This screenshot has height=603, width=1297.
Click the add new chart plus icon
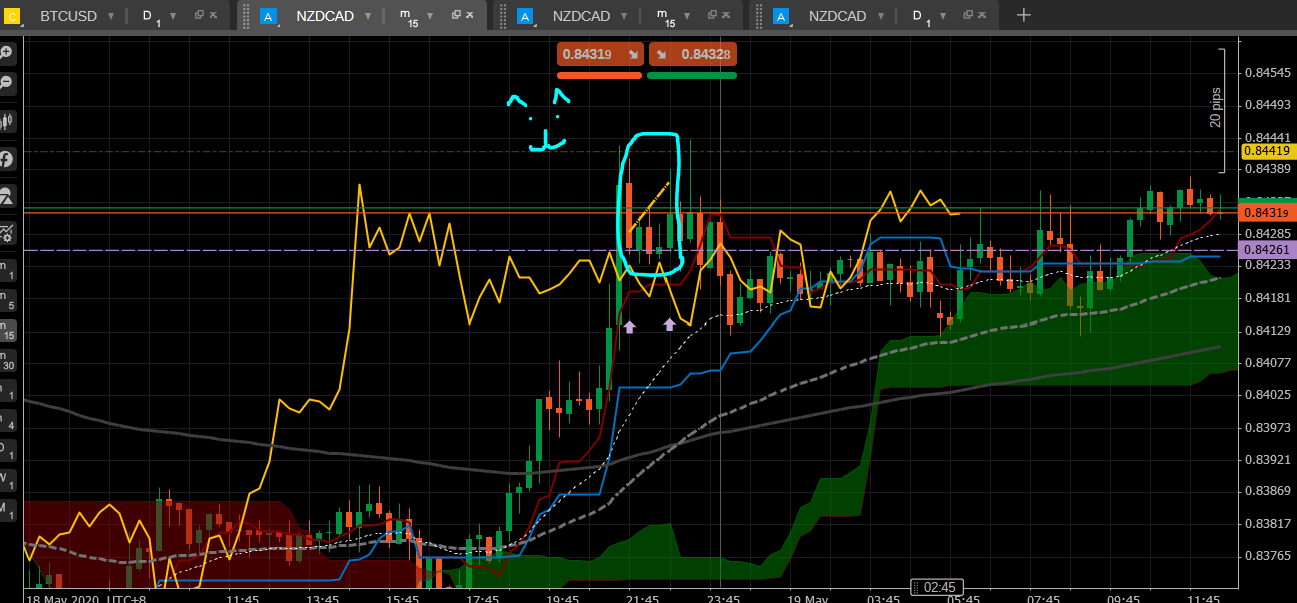[1023, 15]
